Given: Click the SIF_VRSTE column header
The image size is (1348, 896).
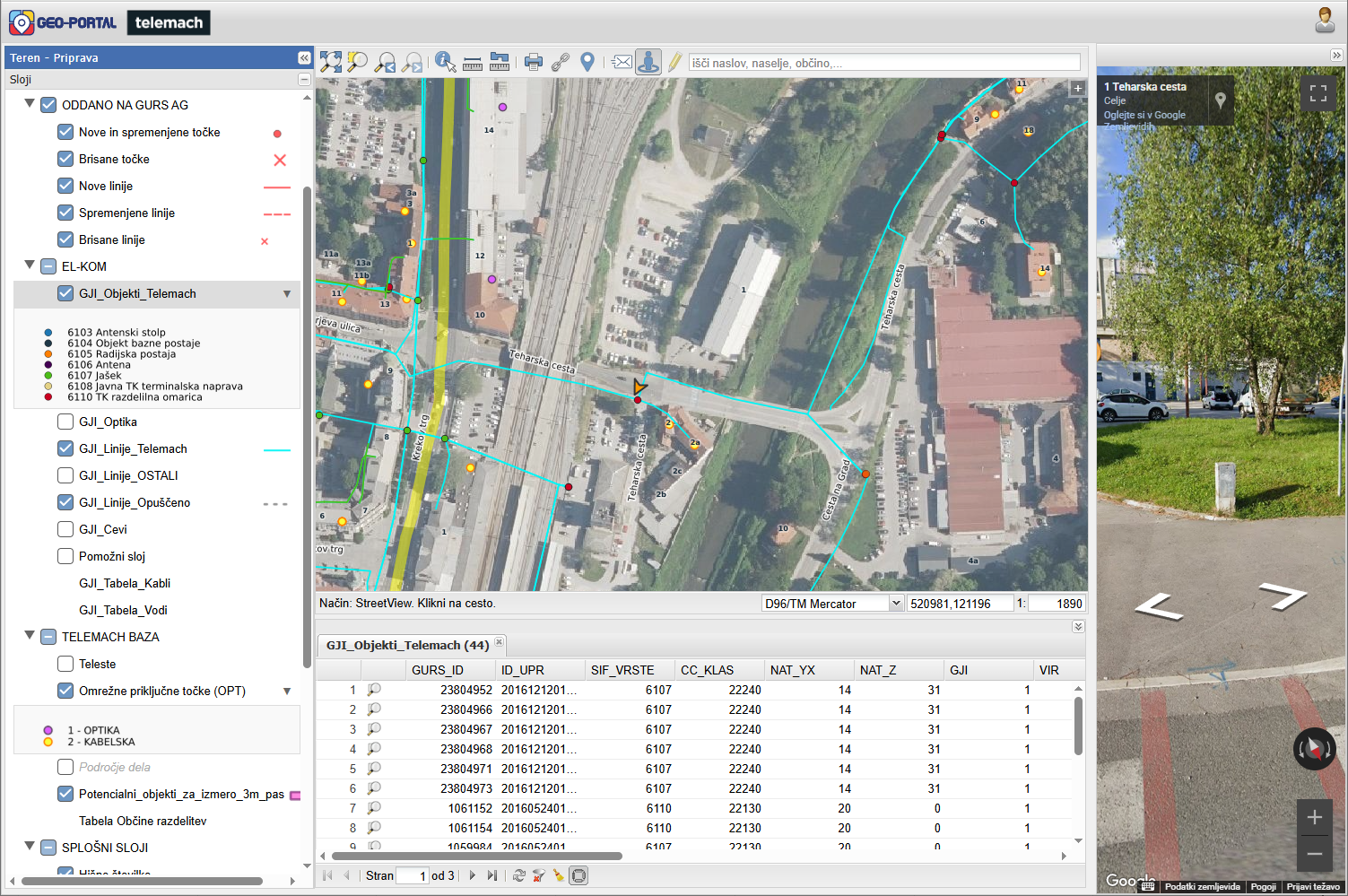Looking at the screenshot, I should [x=622, y=670].
